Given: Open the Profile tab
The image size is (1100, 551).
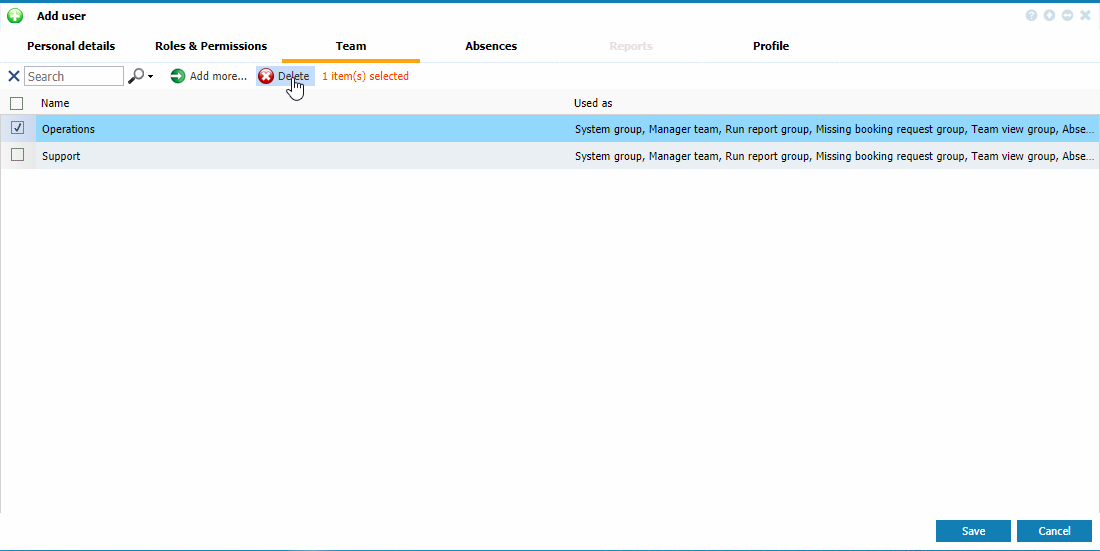Looking at the screenshot, I should (x=771, y=46).
